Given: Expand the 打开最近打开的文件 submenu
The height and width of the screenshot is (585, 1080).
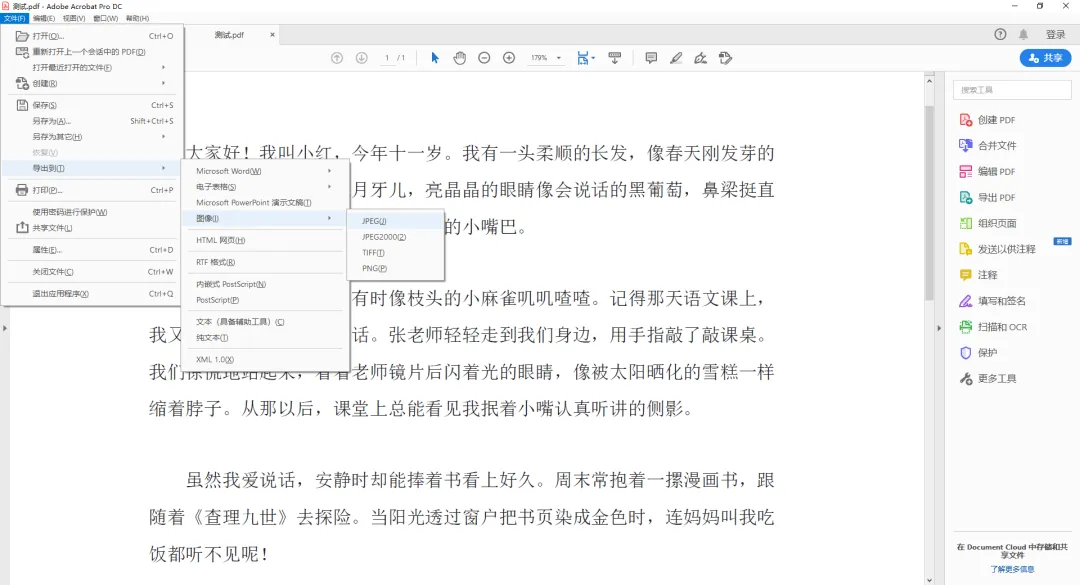Looking at the screenshot, I should 163,68.
